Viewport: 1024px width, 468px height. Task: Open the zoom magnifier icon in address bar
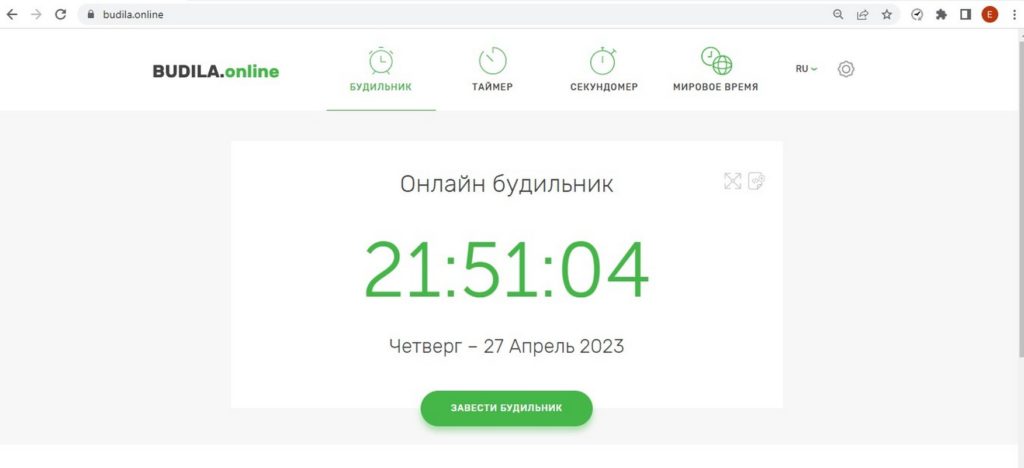pyautogui.click(x=838, y=14)
